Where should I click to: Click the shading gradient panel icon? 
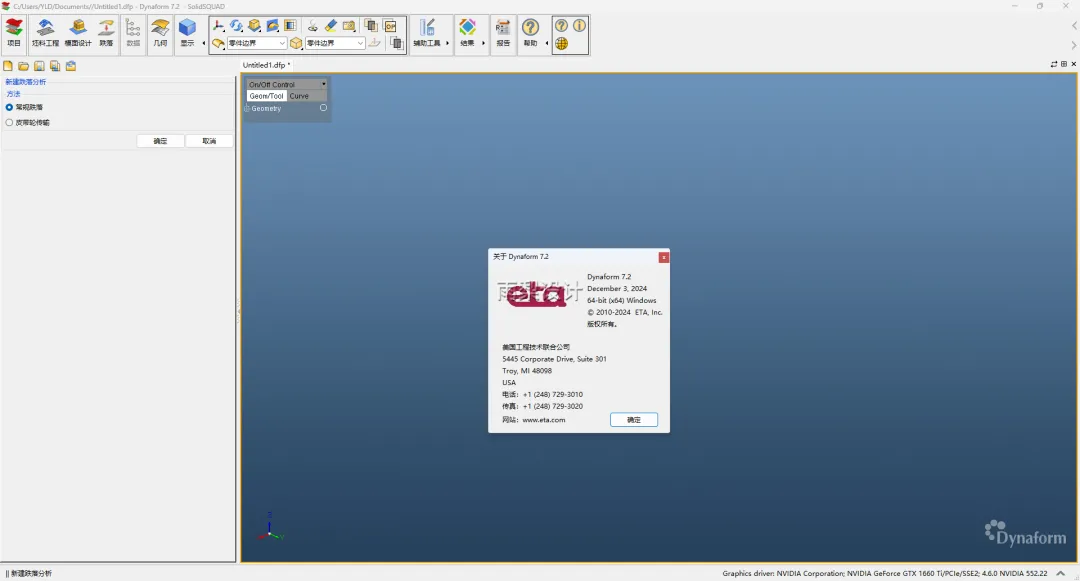pos(290,26)
